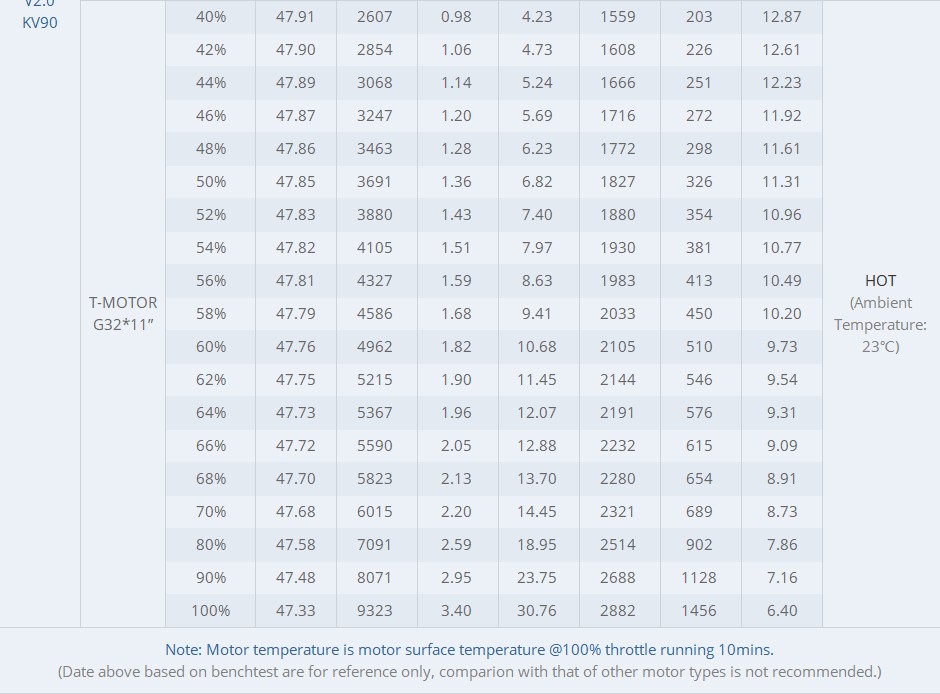Click the 2882 value in the last row
This screenshot has height=694, width=940.
click(618, 610)
